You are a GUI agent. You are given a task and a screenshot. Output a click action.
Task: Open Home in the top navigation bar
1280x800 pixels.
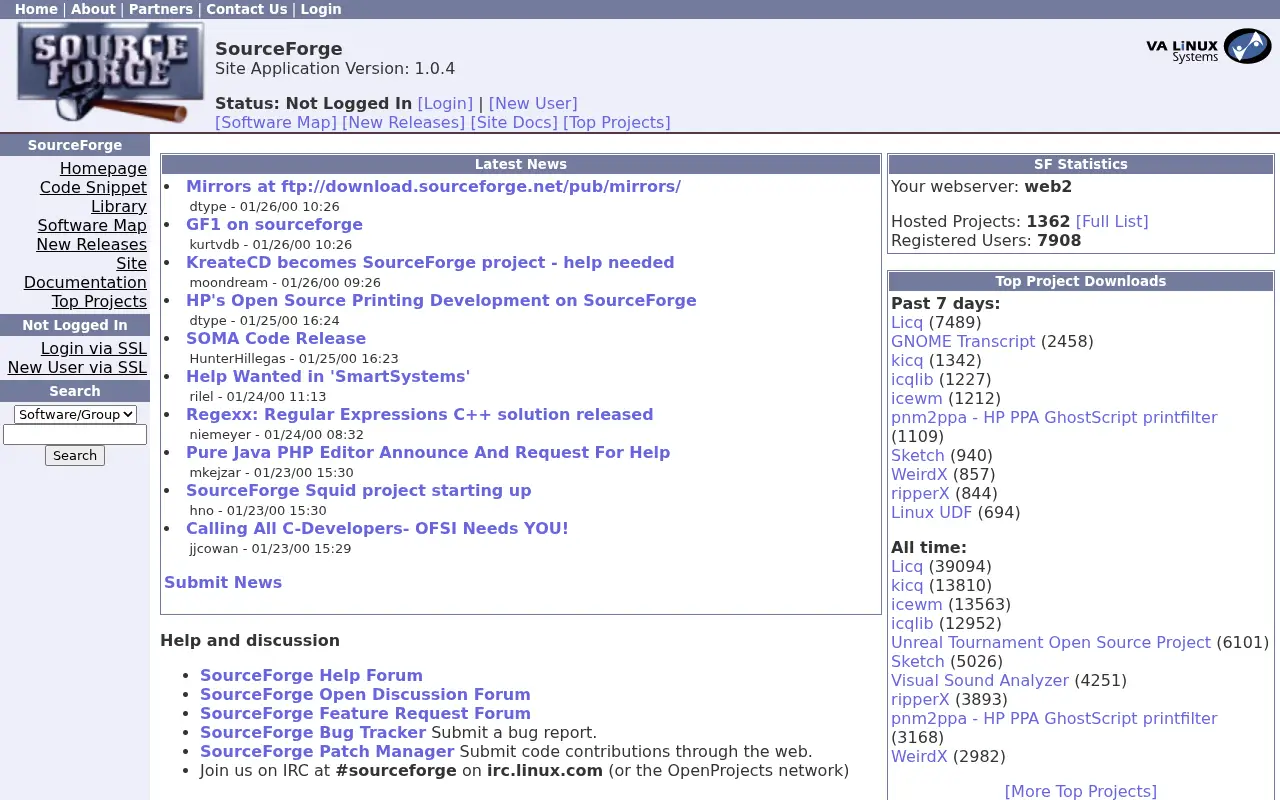point(36,9)
